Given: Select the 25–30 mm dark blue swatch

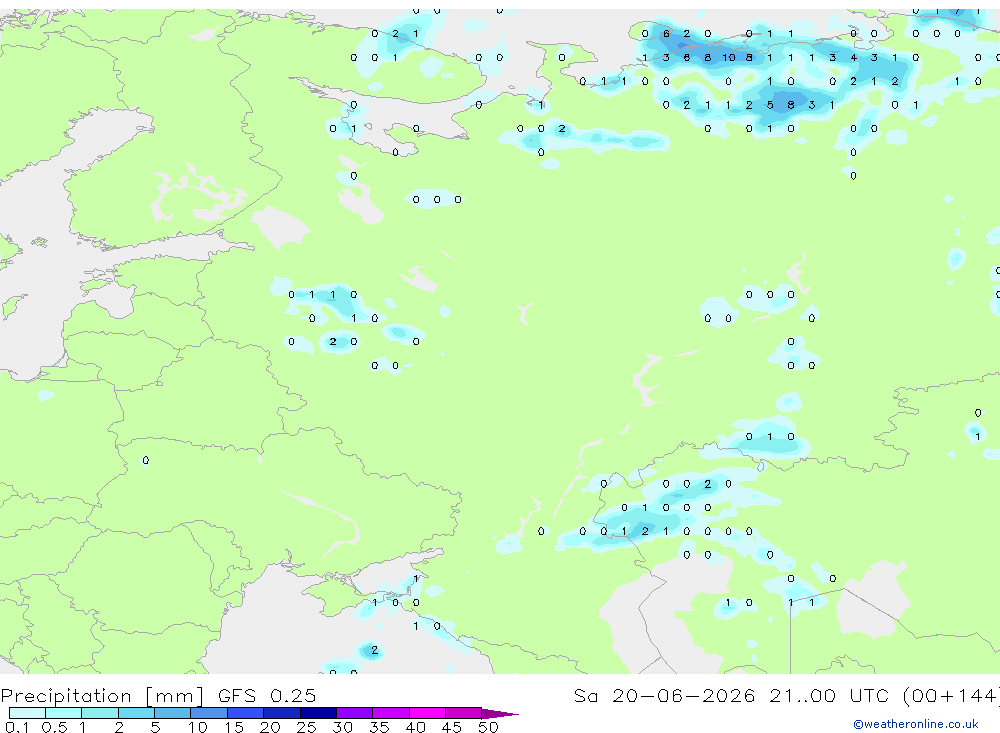Looking at the screenshot, I should [318, 713].
